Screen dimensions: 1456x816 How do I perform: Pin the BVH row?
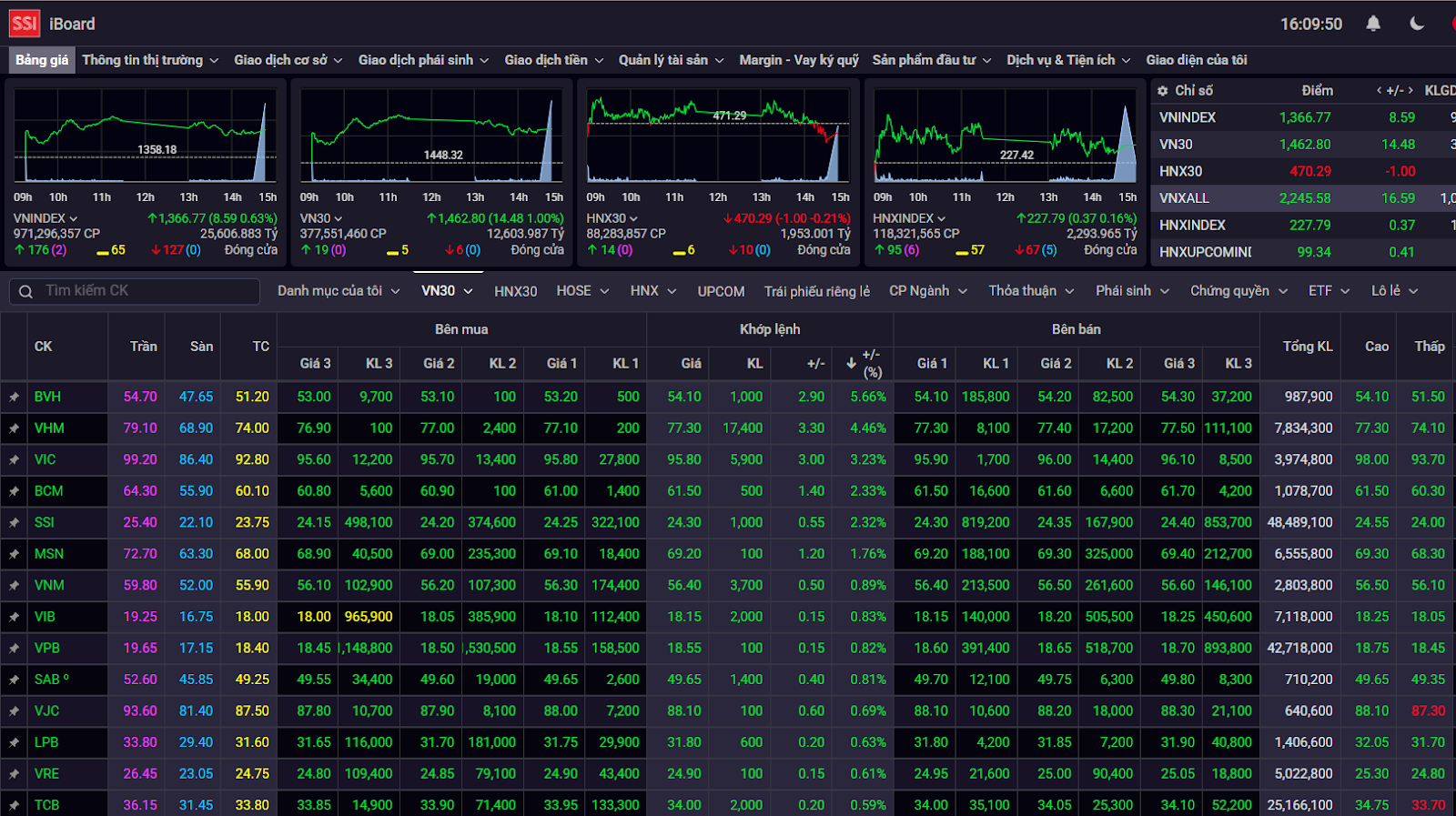pos(14,397)
